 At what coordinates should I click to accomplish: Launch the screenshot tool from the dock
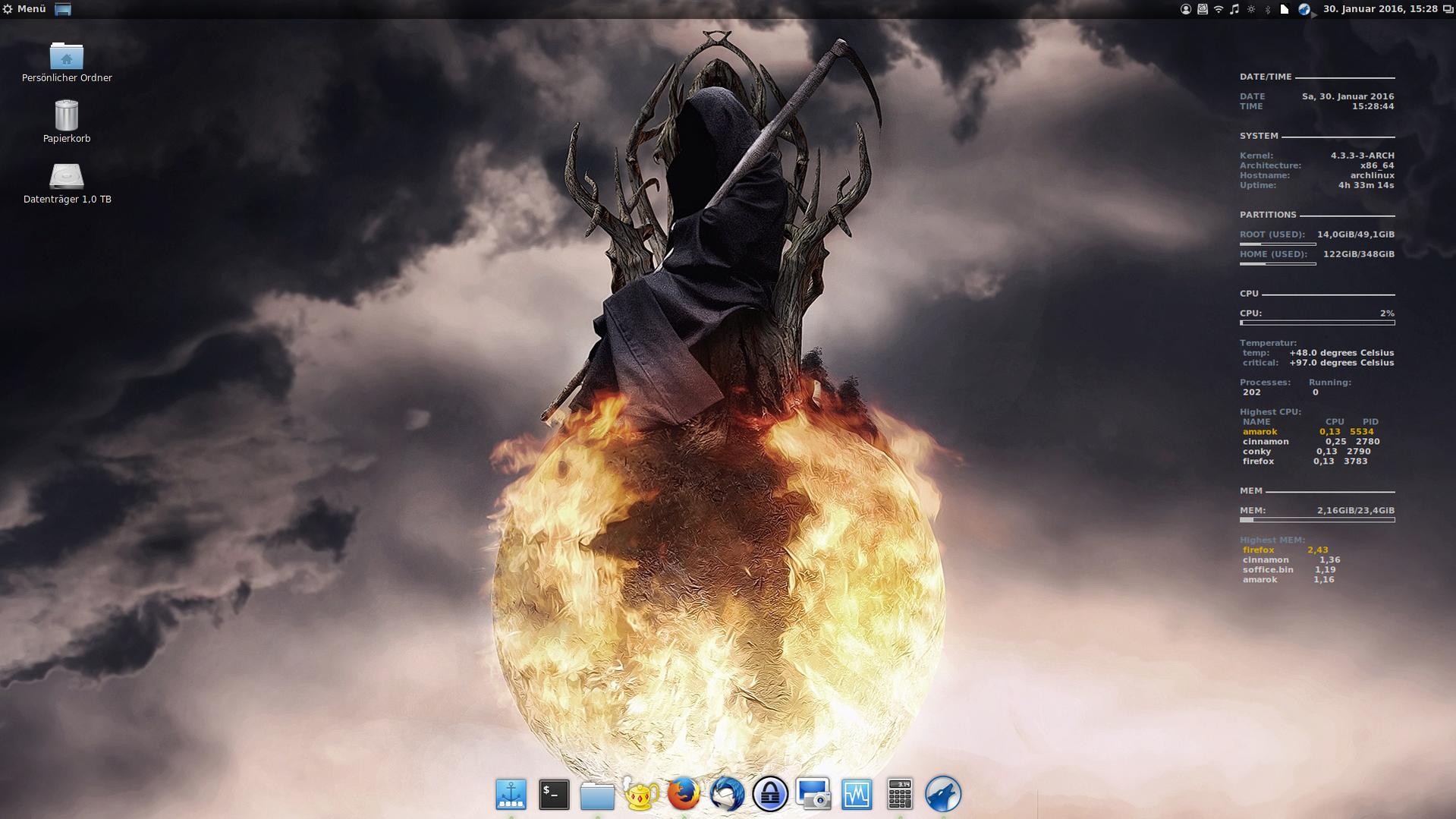point(813,795)
